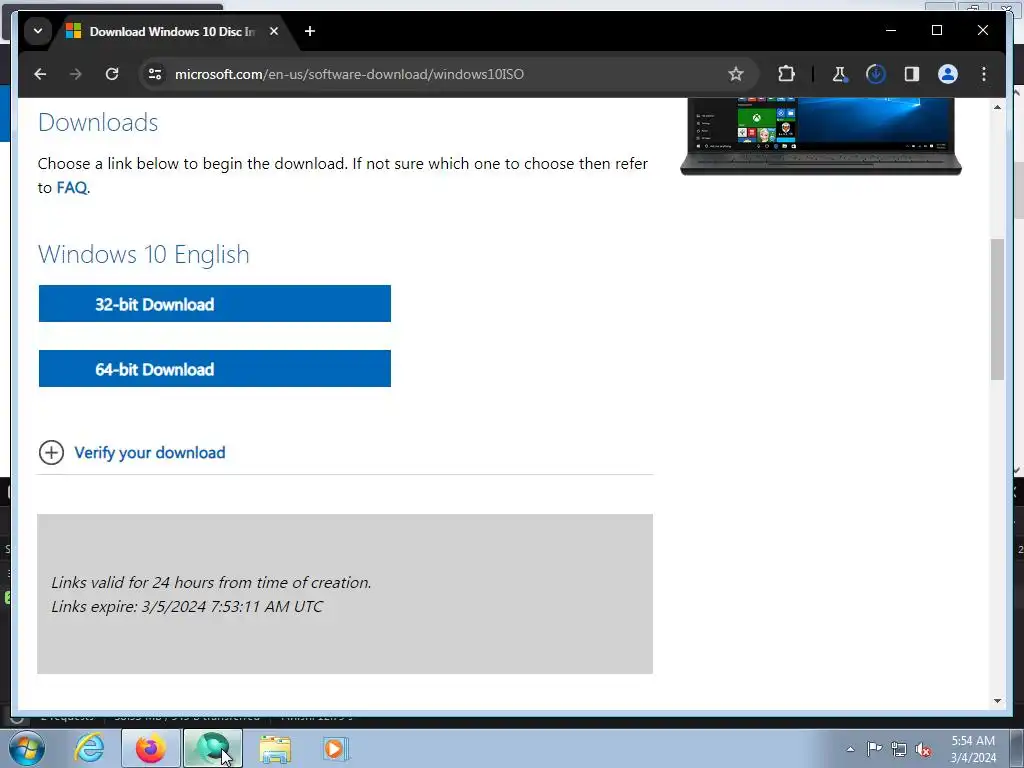
Task: Open the side panel icon
Action: coord(912,74)
